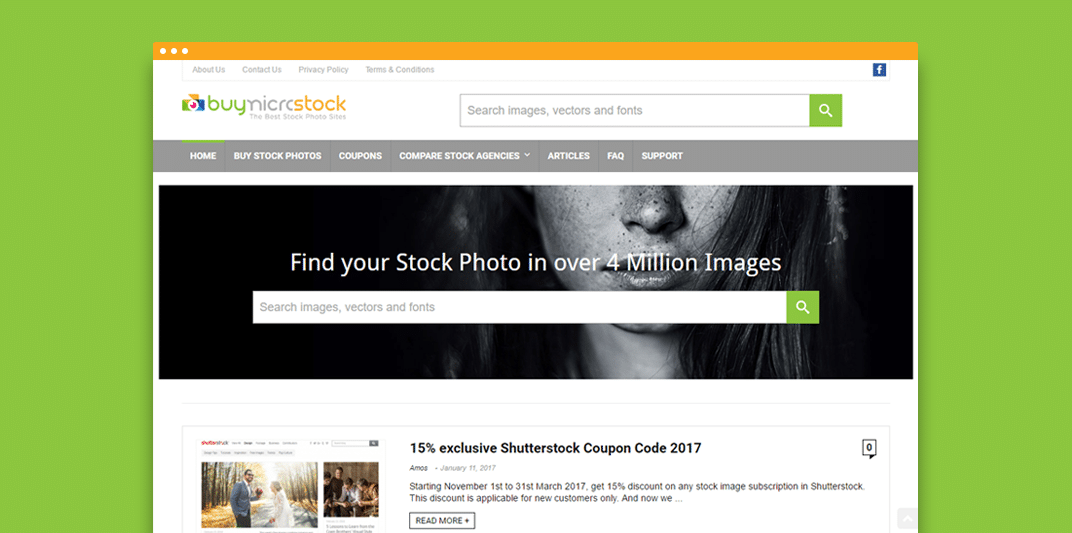Focus the header search images input field
Viewport: 1072px width, 533px height.
click(x=634, y=111)
